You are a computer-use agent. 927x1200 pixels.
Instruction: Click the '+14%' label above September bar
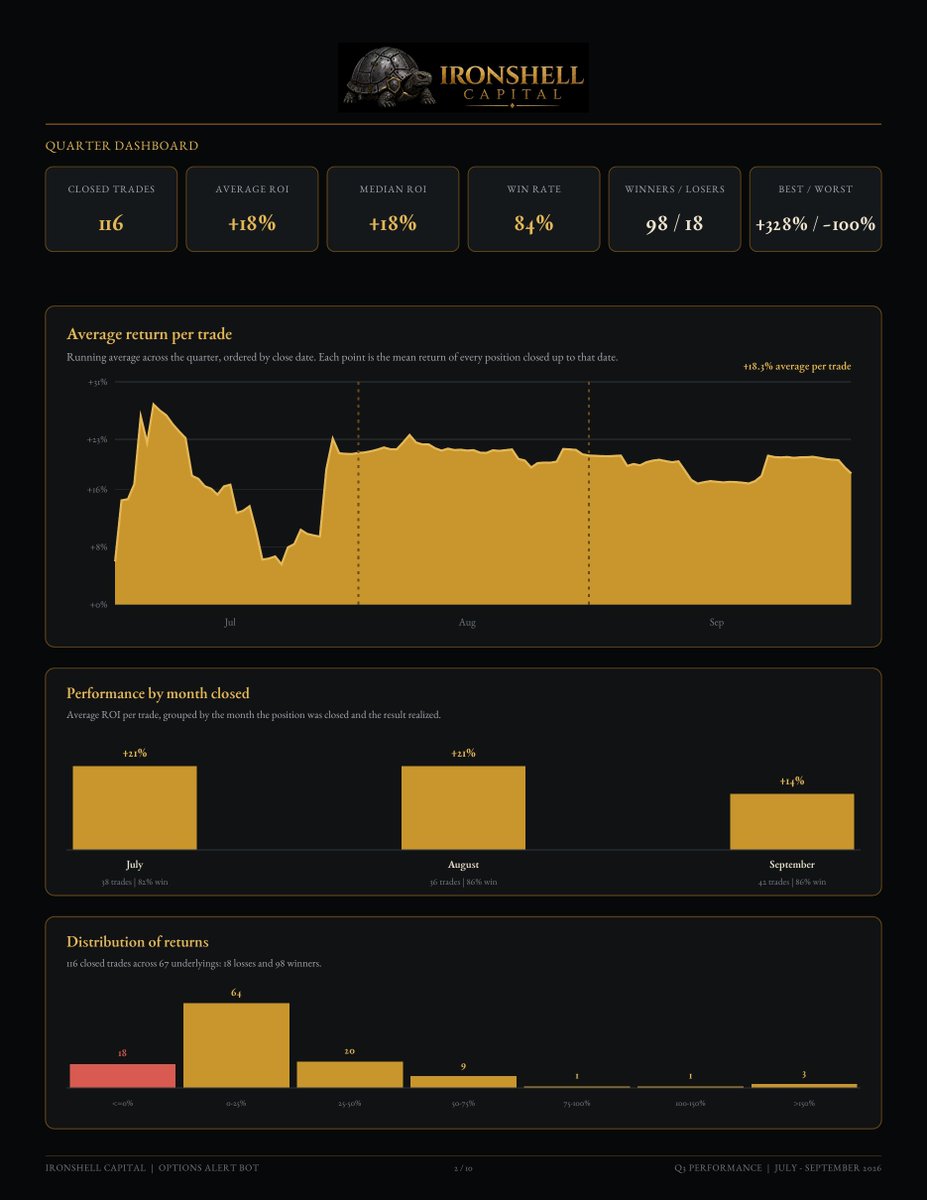pyautogui.click(x=792, y=781)
